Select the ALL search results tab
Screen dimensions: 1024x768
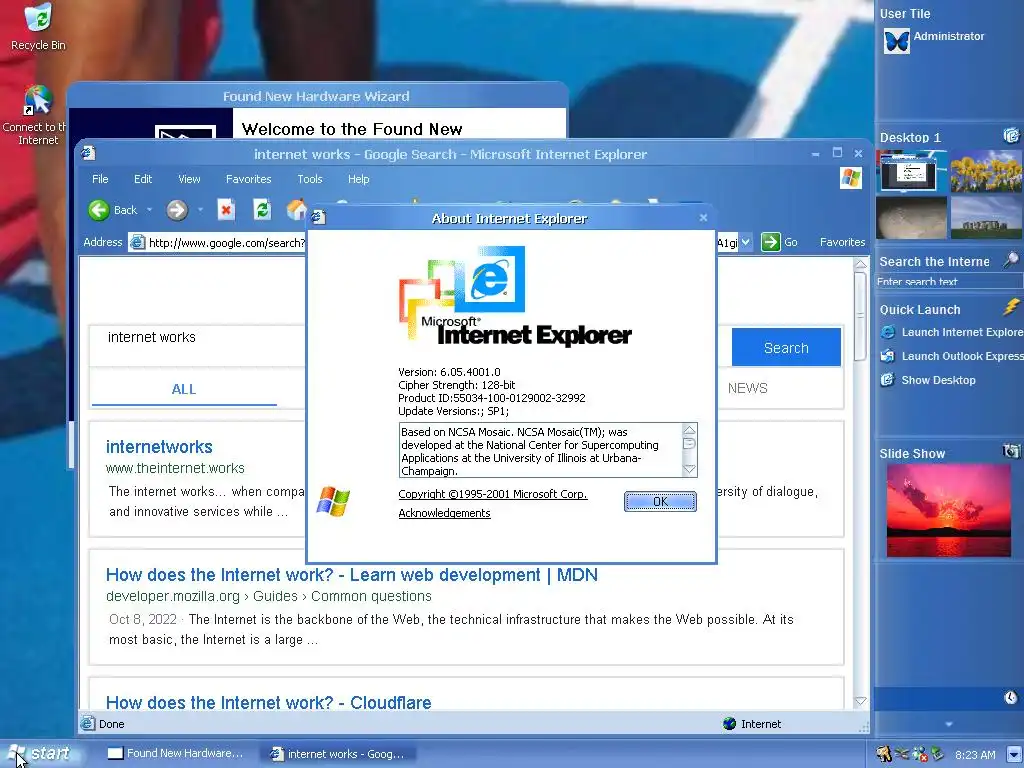[x=184, y=389]
